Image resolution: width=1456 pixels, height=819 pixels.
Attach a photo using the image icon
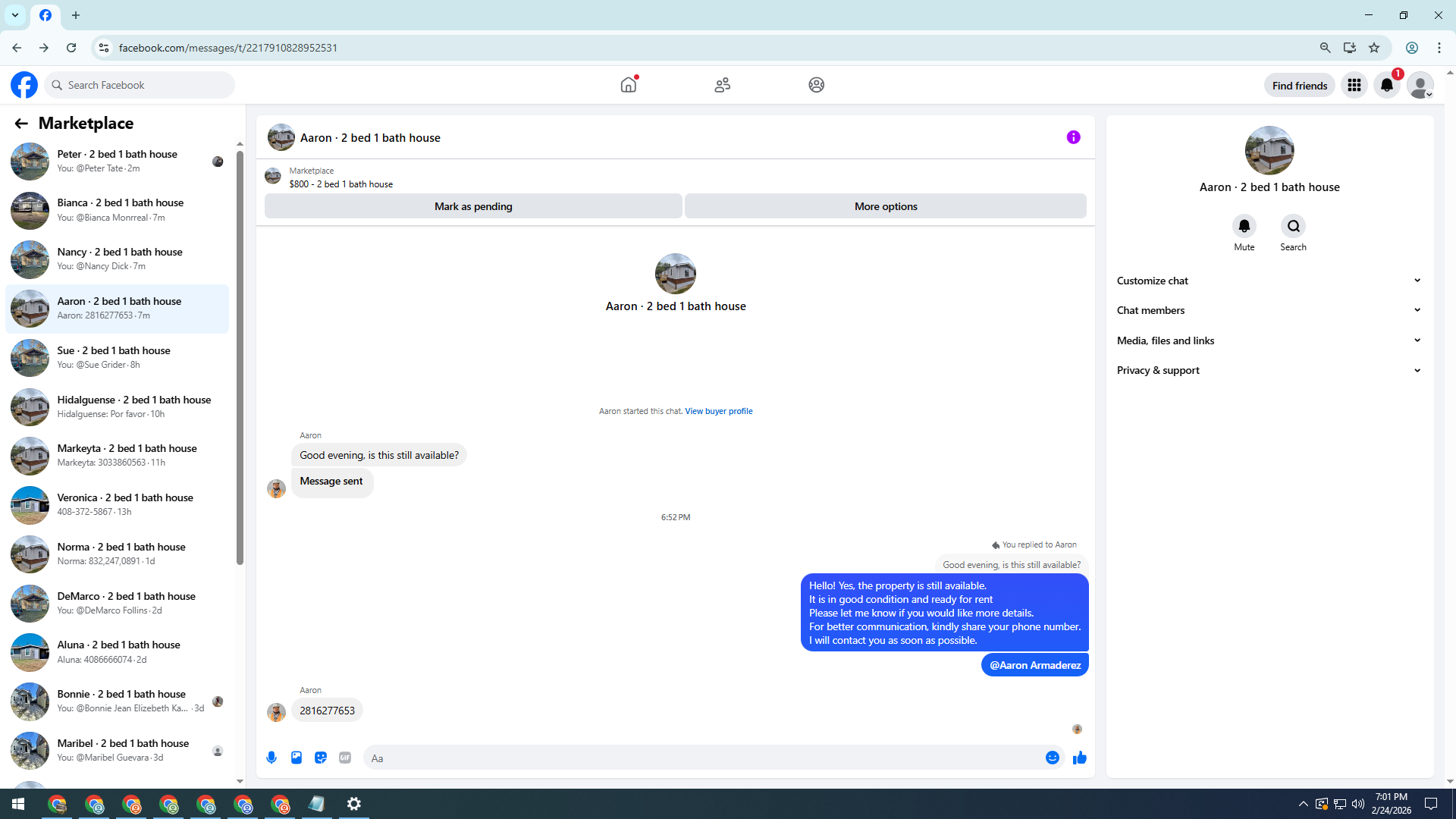tap(297, 758)
